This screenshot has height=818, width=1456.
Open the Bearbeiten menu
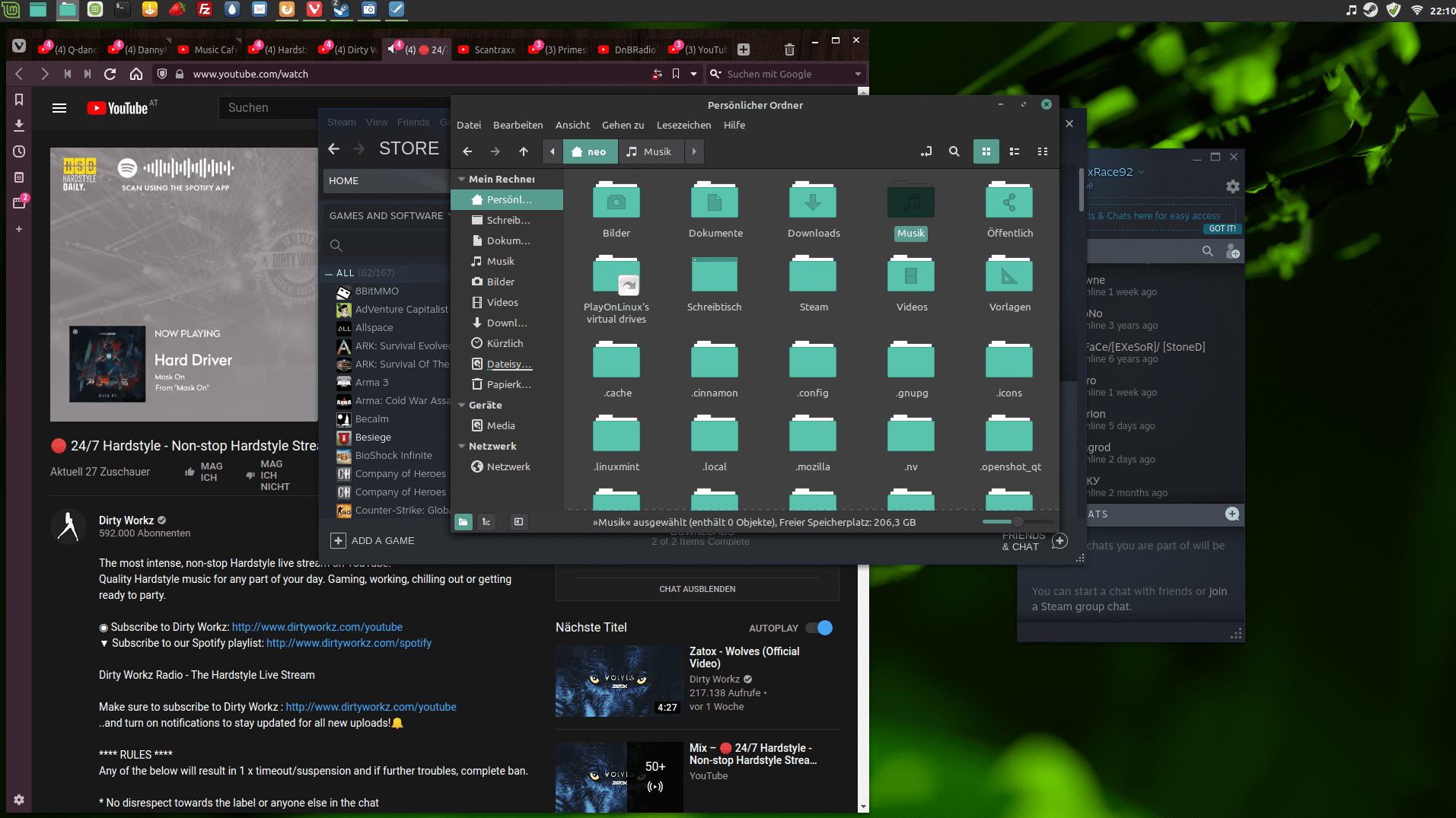[518, 125]
